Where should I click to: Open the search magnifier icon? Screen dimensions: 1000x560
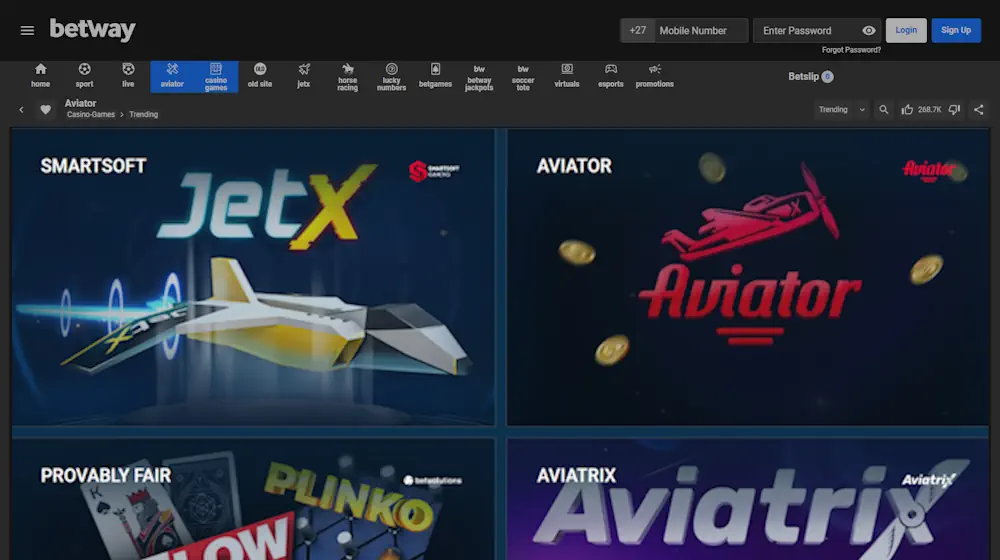click(x=883, y=110)
